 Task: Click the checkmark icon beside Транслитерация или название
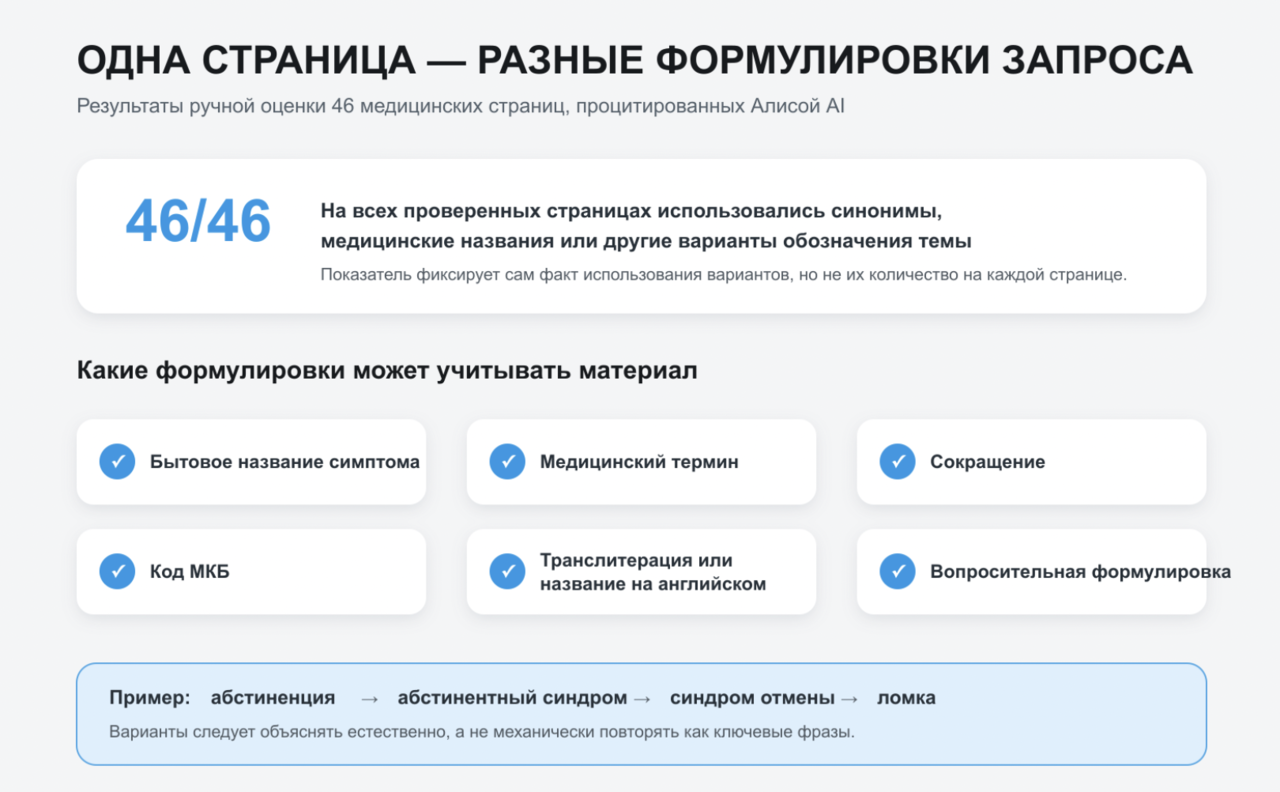(x=507, y=572)
